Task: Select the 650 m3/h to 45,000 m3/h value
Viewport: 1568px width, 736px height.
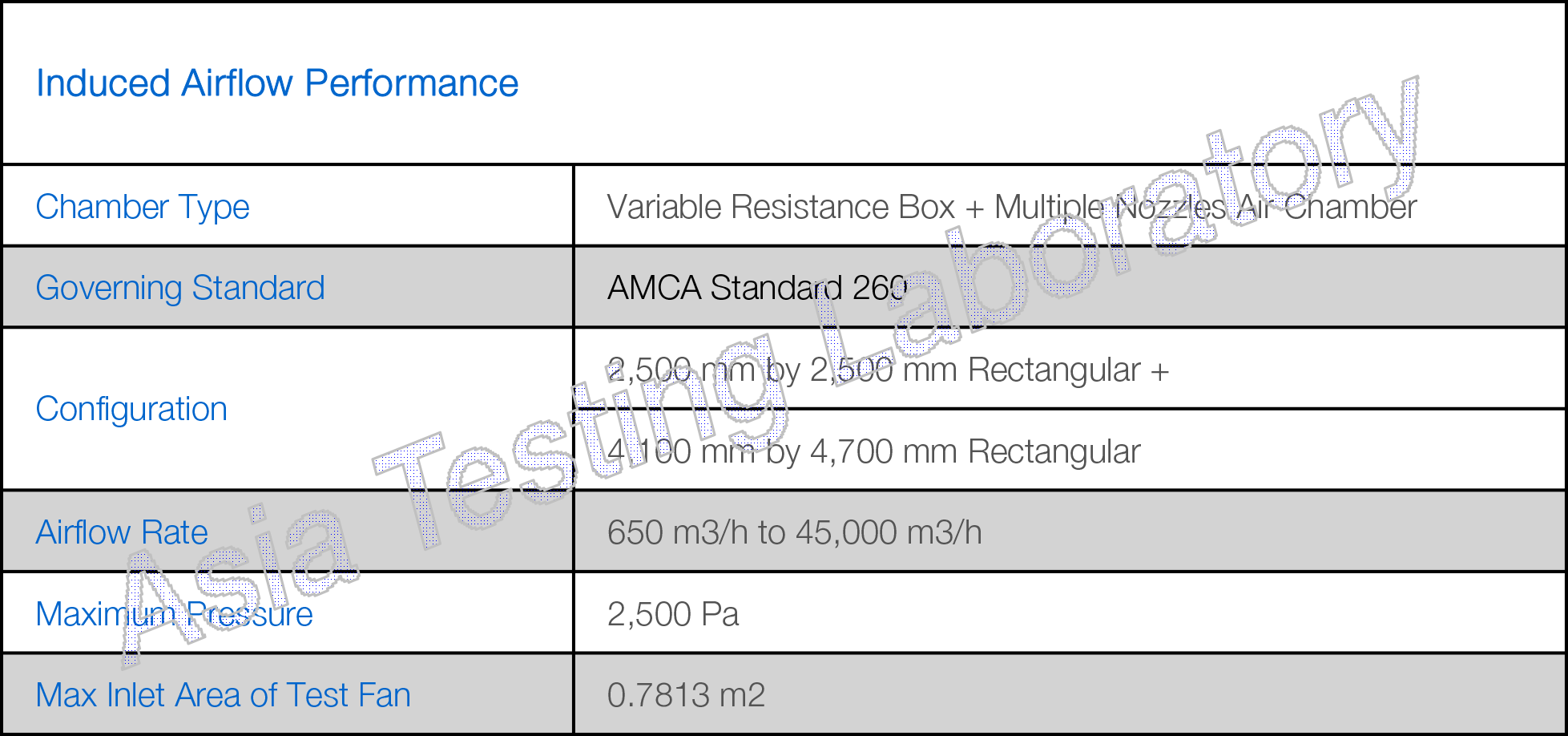Action: [794, 532]
